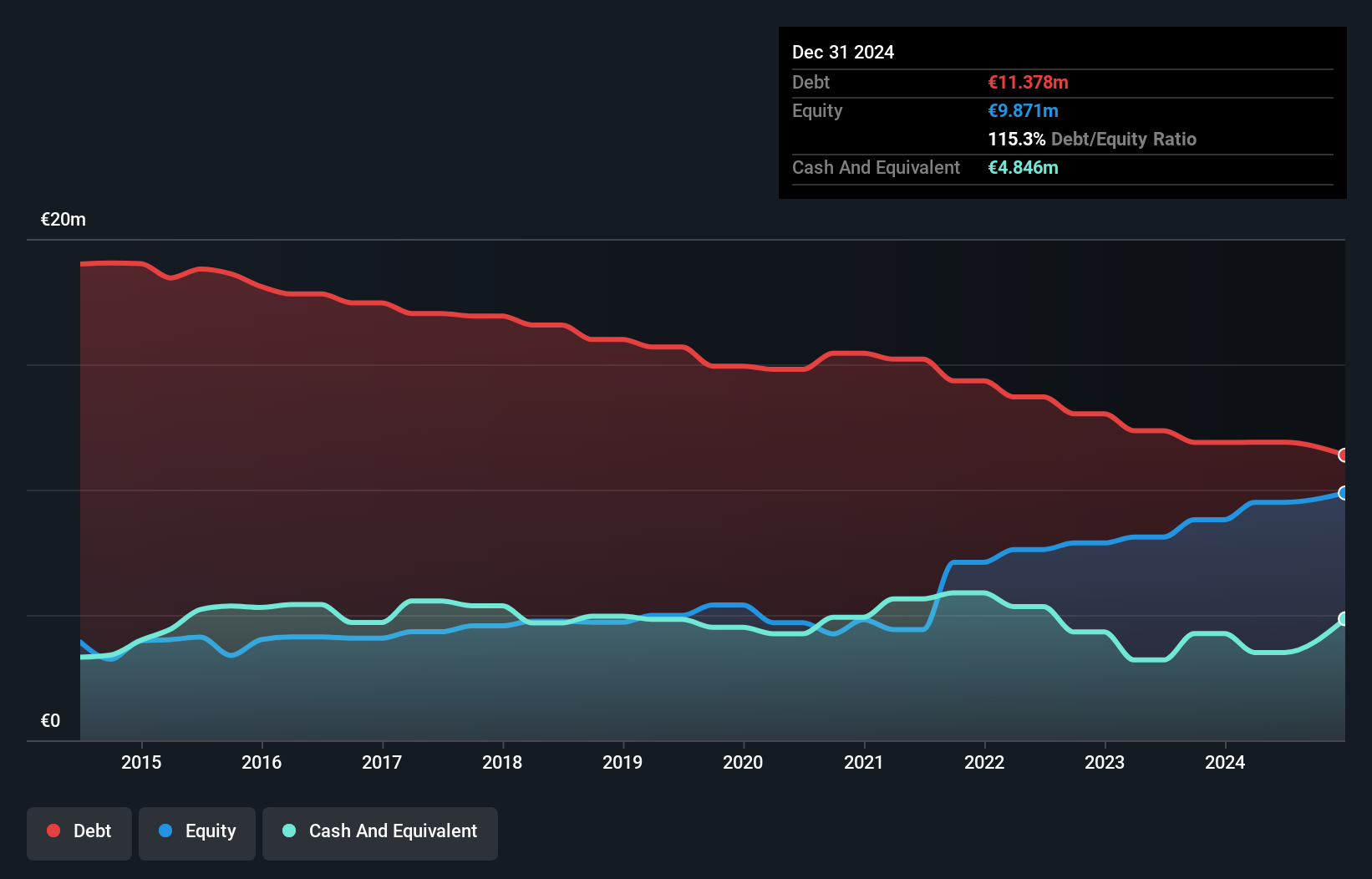This screenshot has height=879, width=1372.
Task: Click the €9.871m equity value in tooltip
Action: click(1024, 110)
